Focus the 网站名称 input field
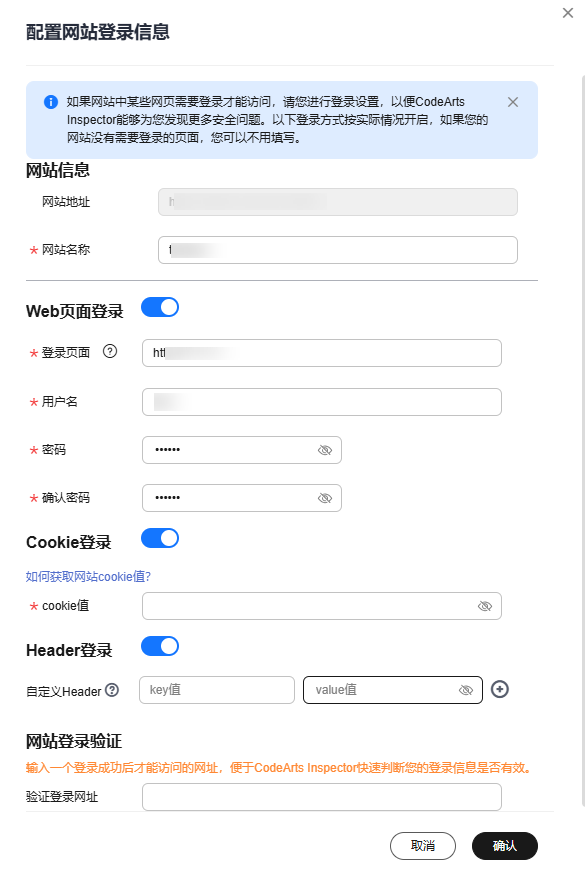The height and width of the screenshot is (875, 585). tap(338, 250)
